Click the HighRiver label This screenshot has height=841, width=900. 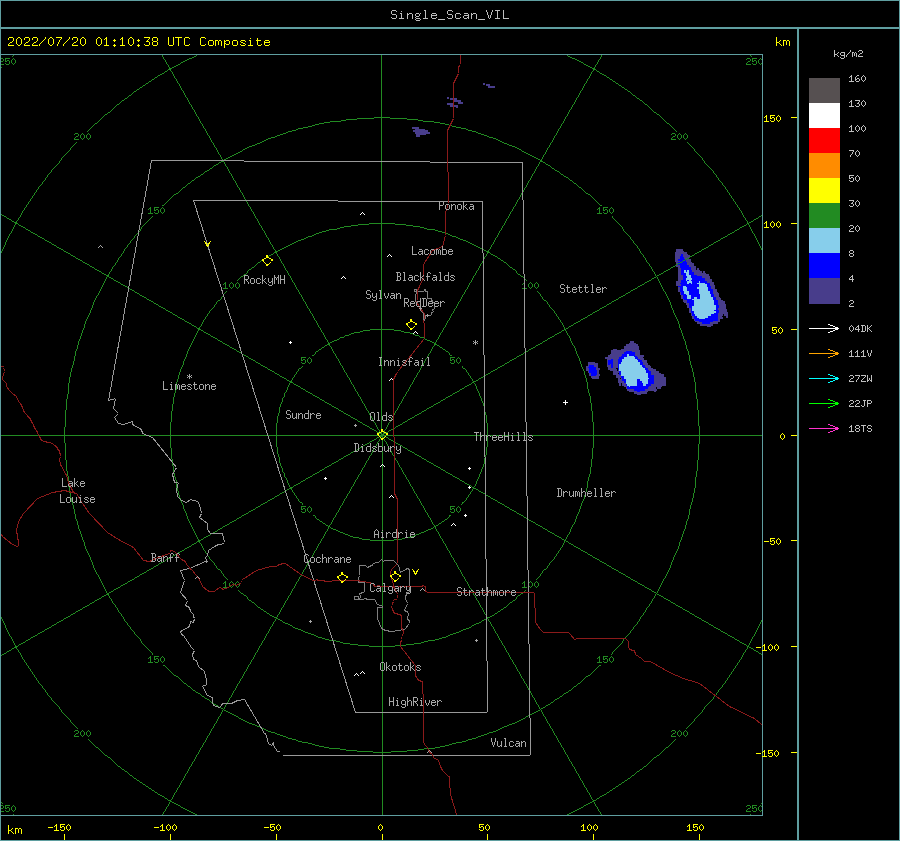click(x=414, y=702)
